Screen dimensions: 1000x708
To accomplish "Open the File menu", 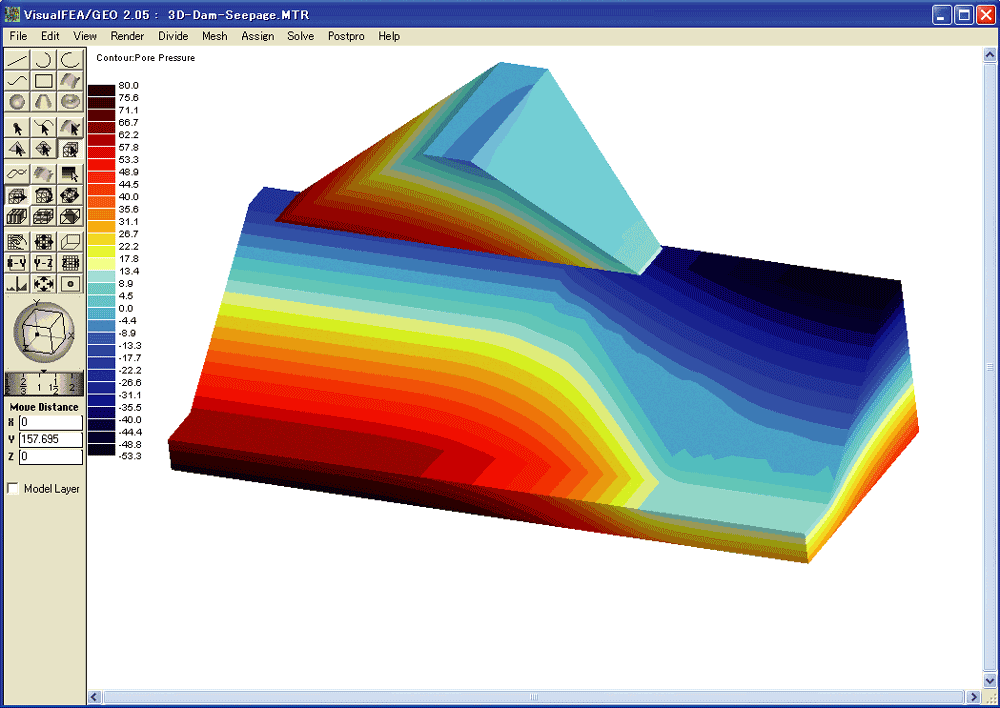I will 18,36.
